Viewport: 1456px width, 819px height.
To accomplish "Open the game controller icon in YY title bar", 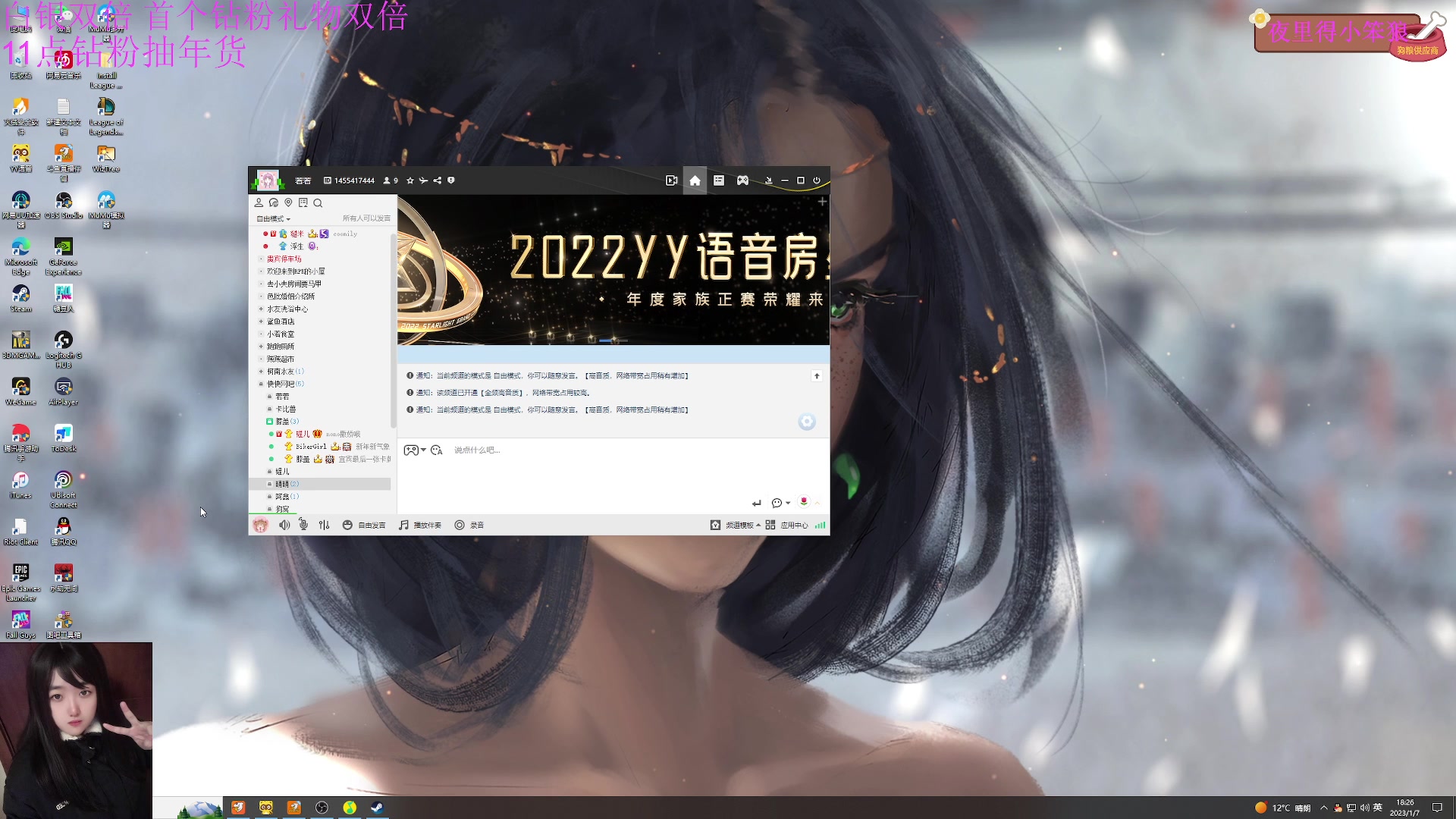I will tap(743, 180).
